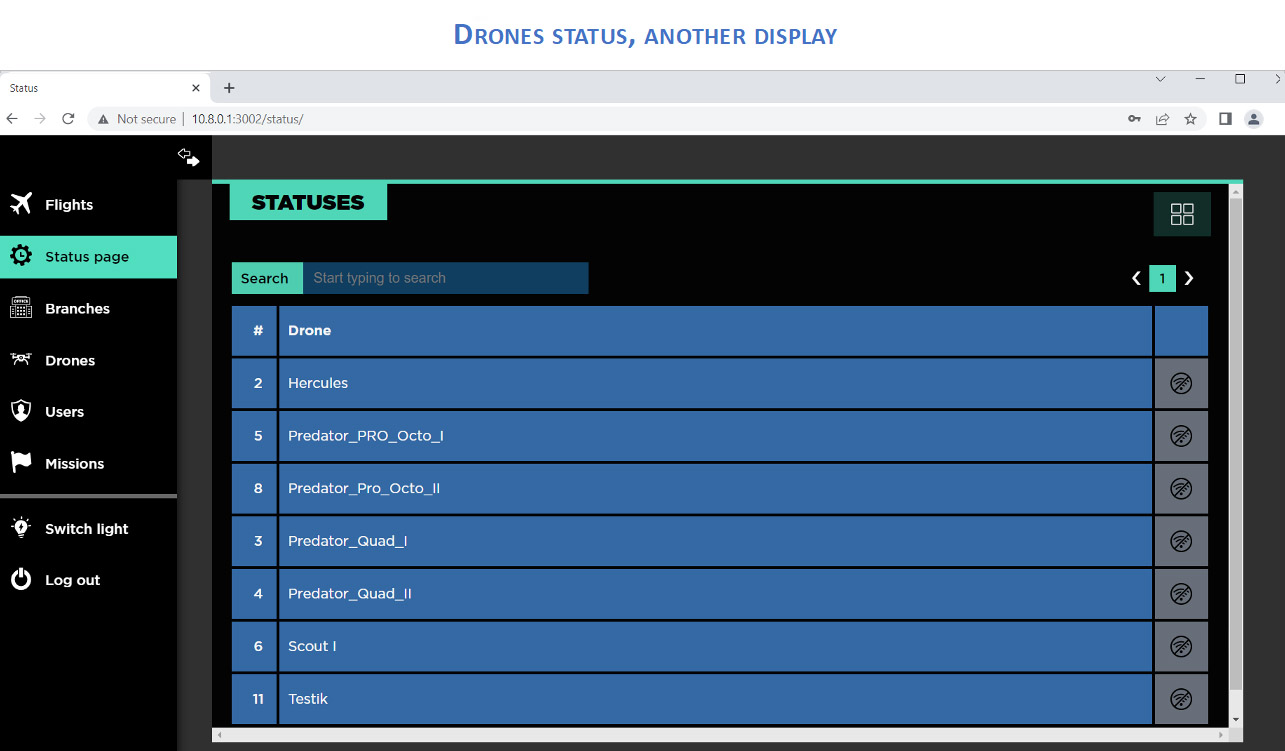The width and height of the screenshot is (1285, 751).
Task: Click the connection status icon for Hercules
Action: coord(1181,384)
